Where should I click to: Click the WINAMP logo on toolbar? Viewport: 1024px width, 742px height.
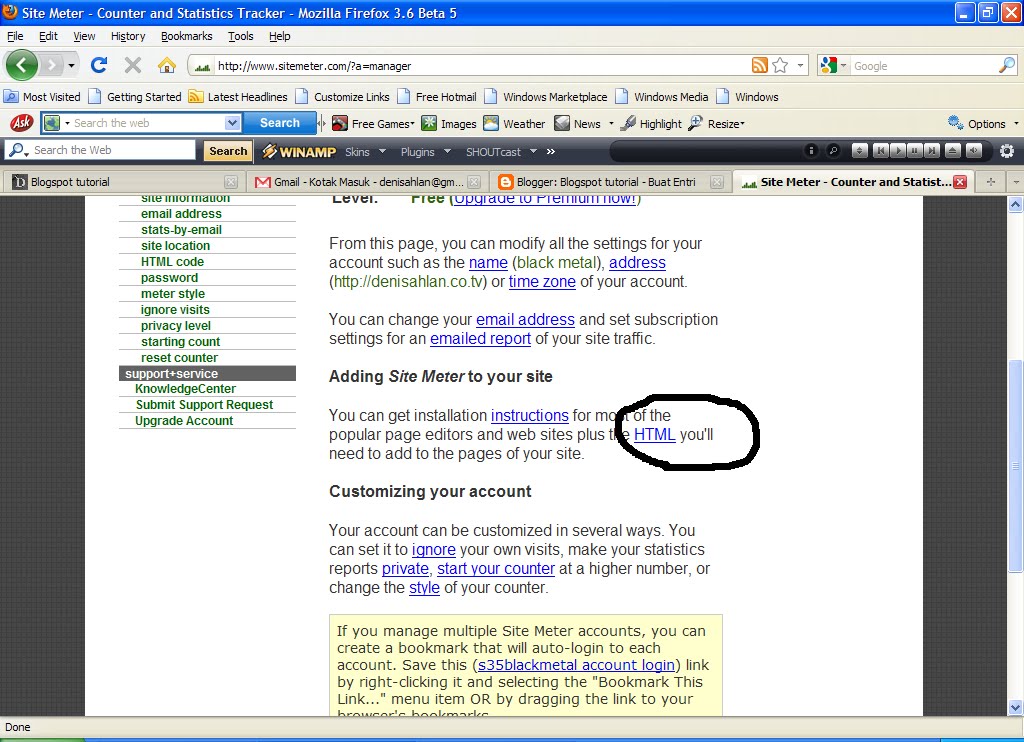click(298, 152)
